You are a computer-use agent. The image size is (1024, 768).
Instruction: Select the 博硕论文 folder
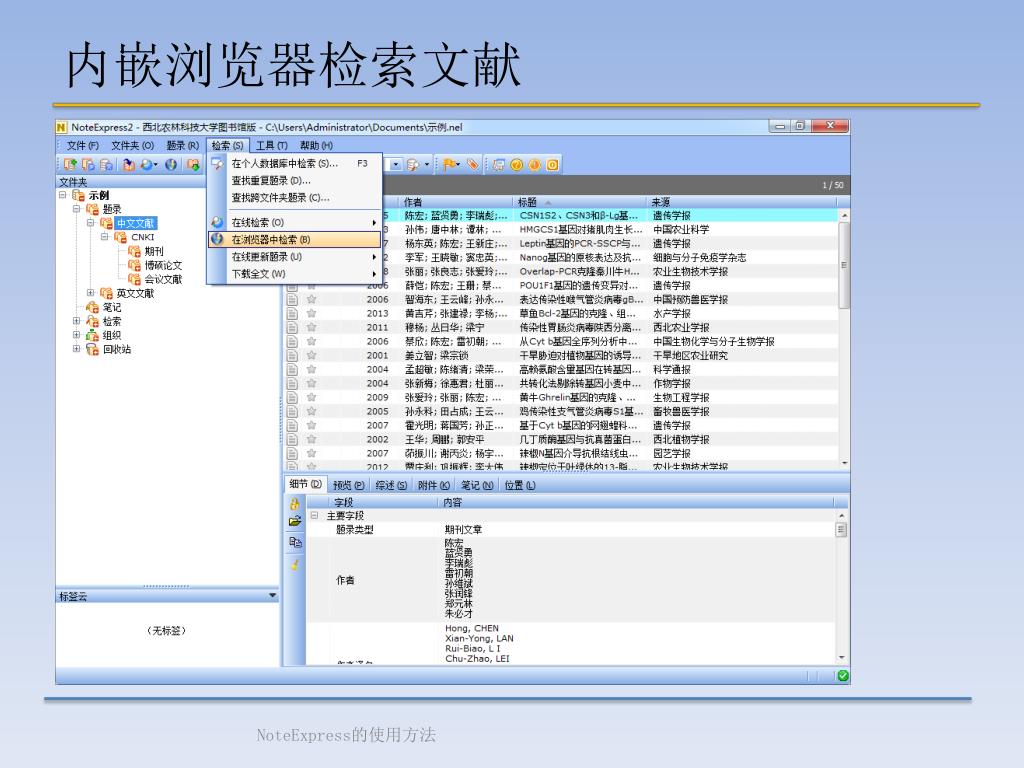pos(163,265)
